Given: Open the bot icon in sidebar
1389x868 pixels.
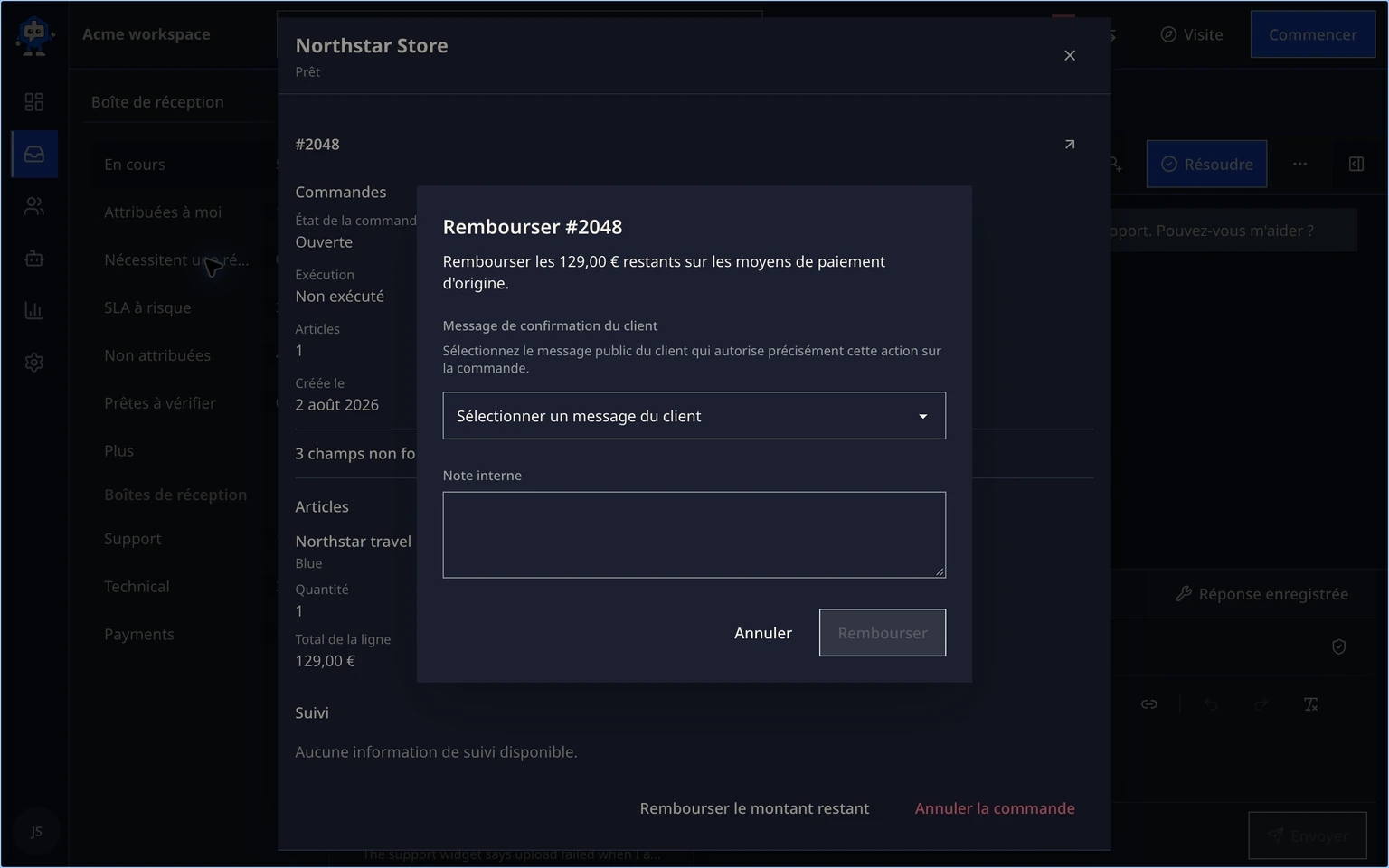Looking at the screenshot, I should 34,259.
